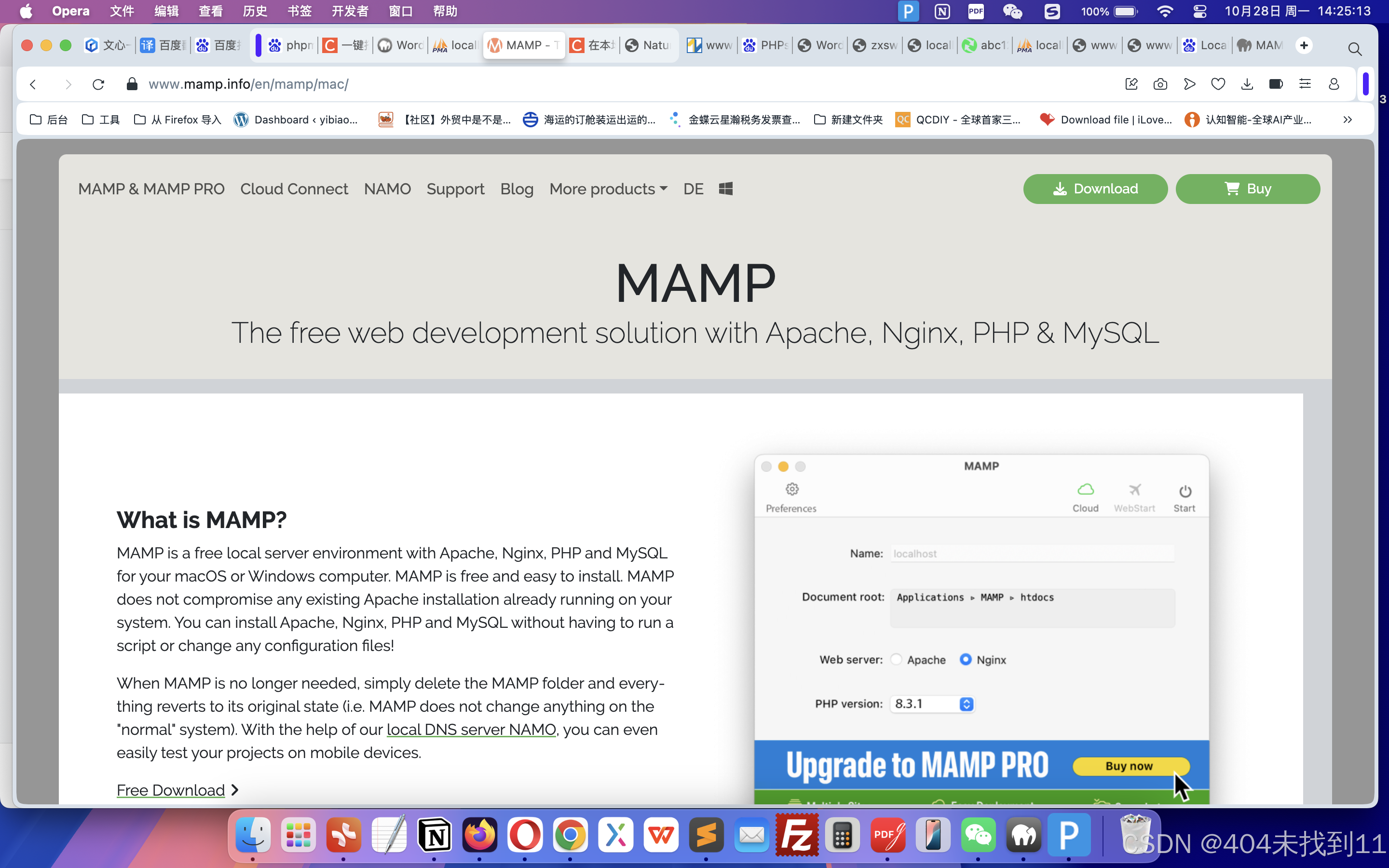Click the WebStart airplane icon
1389x868 pixels.
pyautogui.click(x=1135, y=488)
